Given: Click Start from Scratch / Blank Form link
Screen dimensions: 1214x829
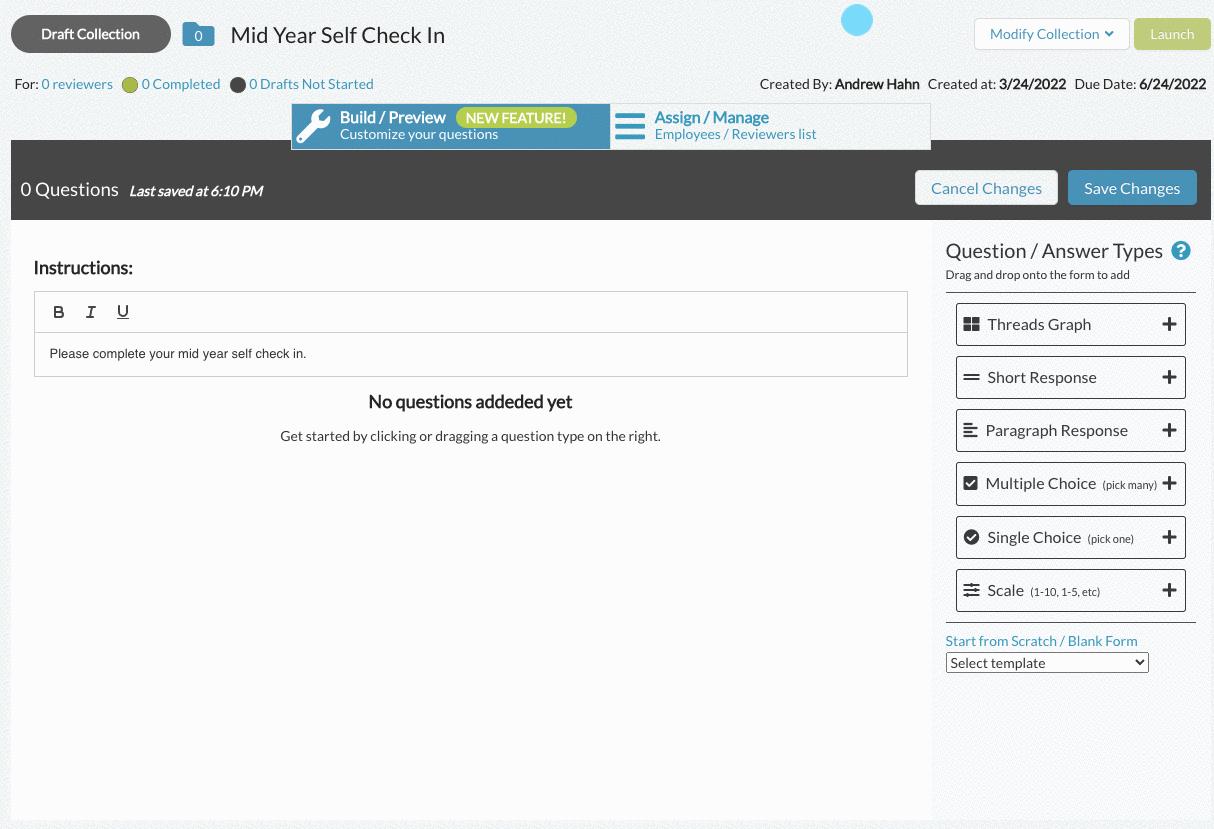Looking at the screenshot, I should point(1042,641).
